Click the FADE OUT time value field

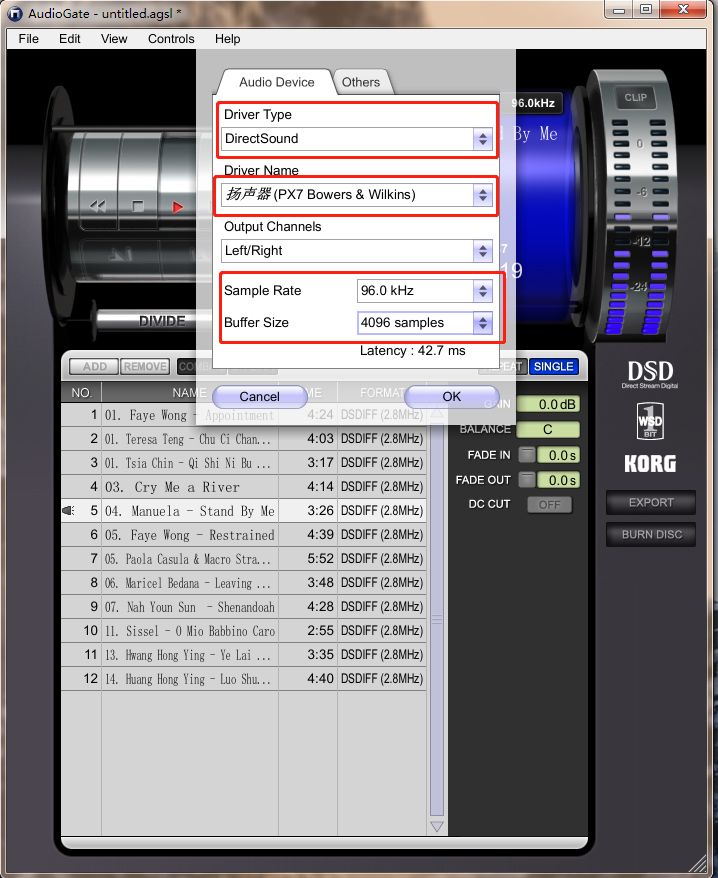click(558, 480)
